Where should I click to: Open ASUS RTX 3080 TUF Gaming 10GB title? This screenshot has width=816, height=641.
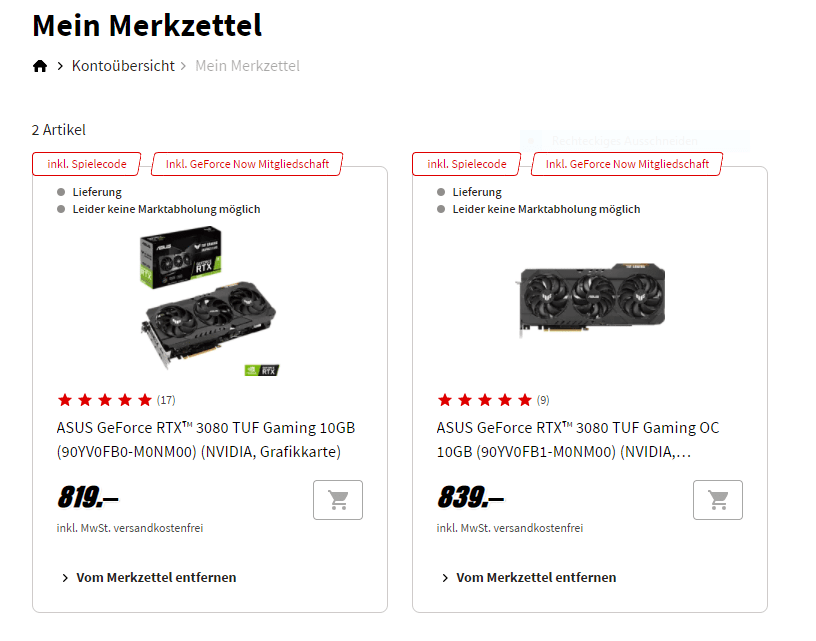coord(205,440)
